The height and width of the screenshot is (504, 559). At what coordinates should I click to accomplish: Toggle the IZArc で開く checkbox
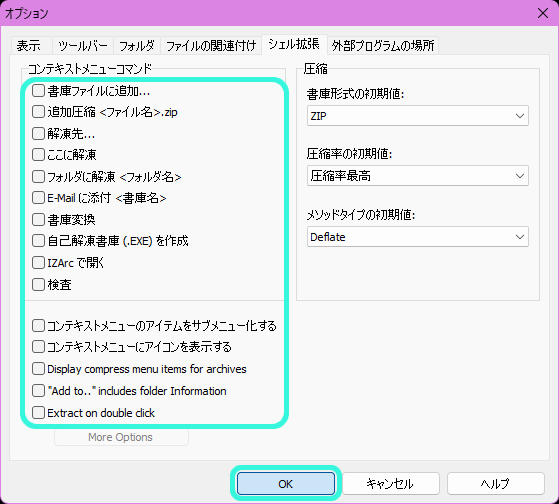[x=38, y=263]
